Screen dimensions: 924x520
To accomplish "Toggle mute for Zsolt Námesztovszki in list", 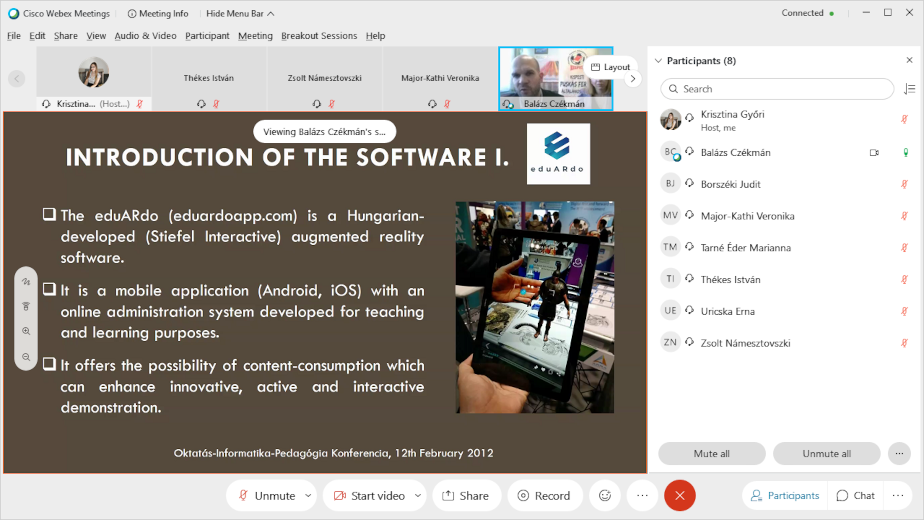I will click(x=904, y=343).
